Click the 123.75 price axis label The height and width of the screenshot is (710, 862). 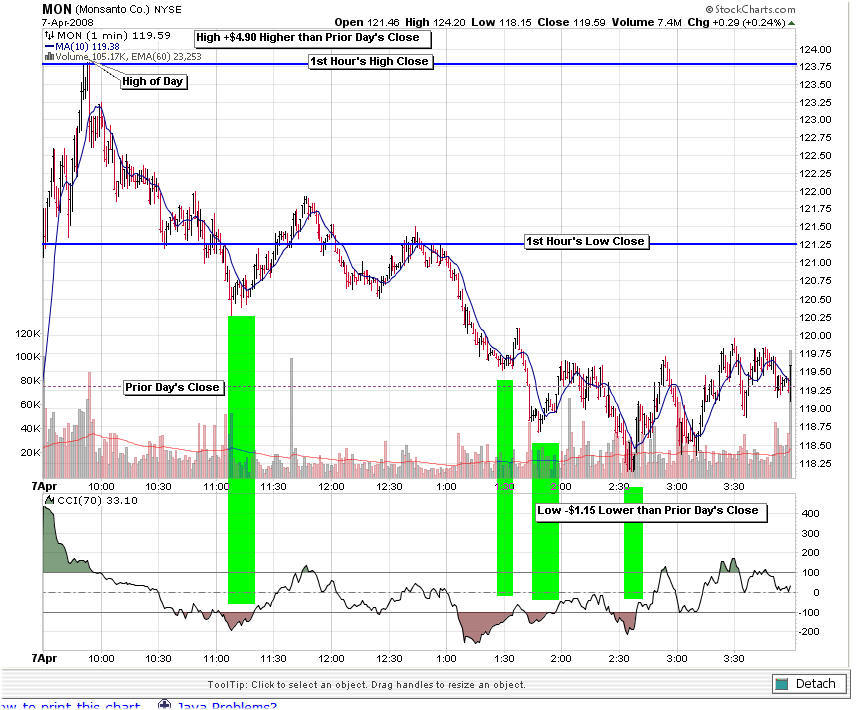click(x=815, y=66)
